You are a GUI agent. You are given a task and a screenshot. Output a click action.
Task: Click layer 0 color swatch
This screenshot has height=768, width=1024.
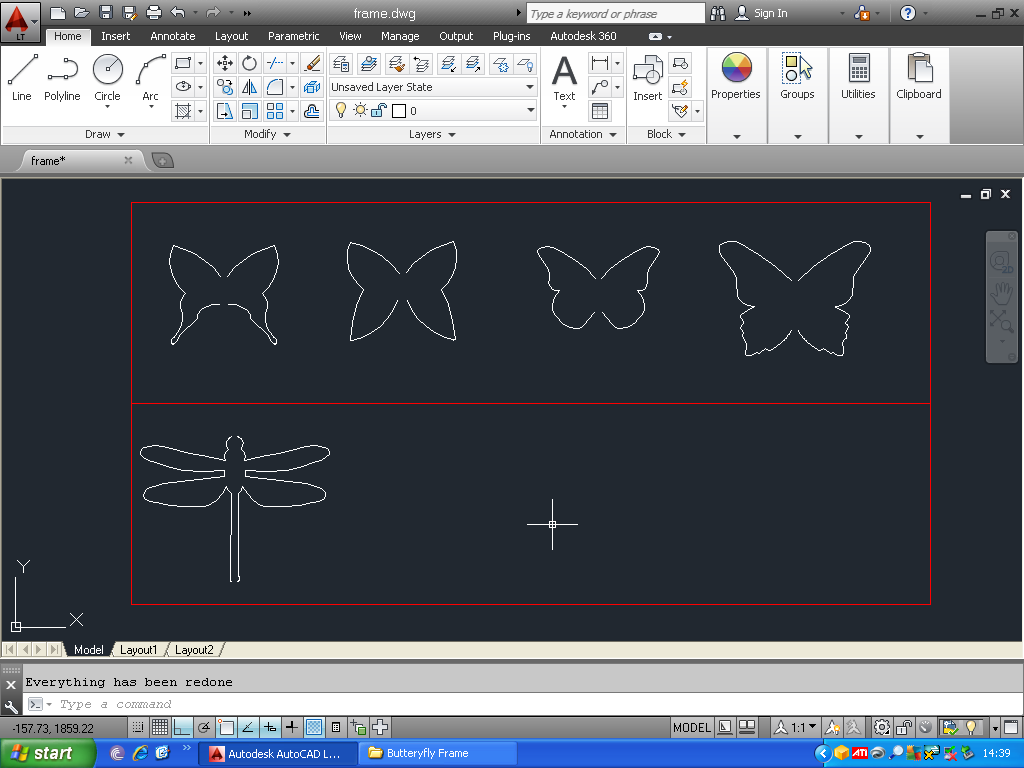(398, 111)
